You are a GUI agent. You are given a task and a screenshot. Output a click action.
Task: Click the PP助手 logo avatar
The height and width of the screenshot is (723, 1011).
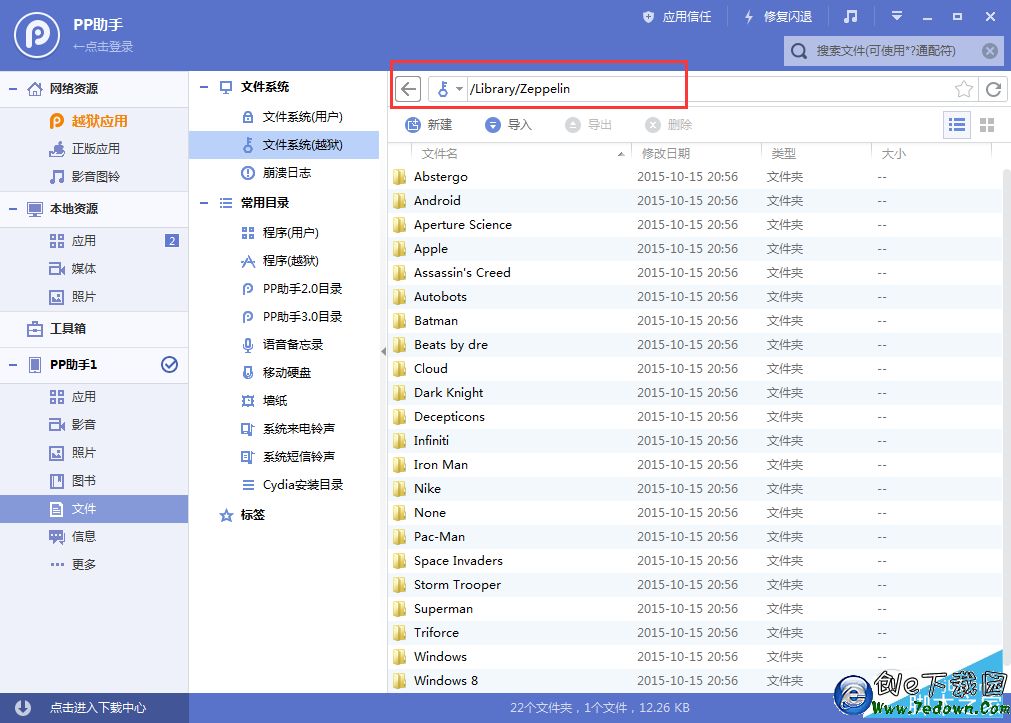37,35
